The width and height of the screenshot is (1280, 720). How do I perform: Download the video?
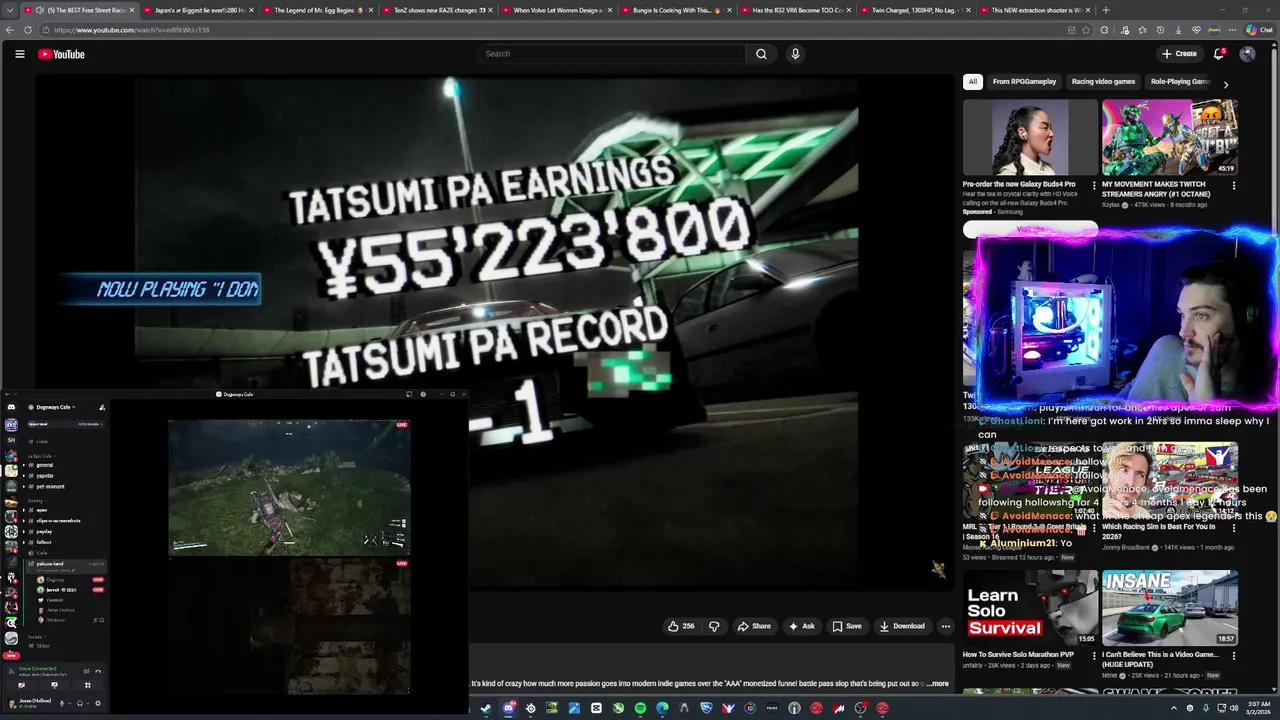902,626
